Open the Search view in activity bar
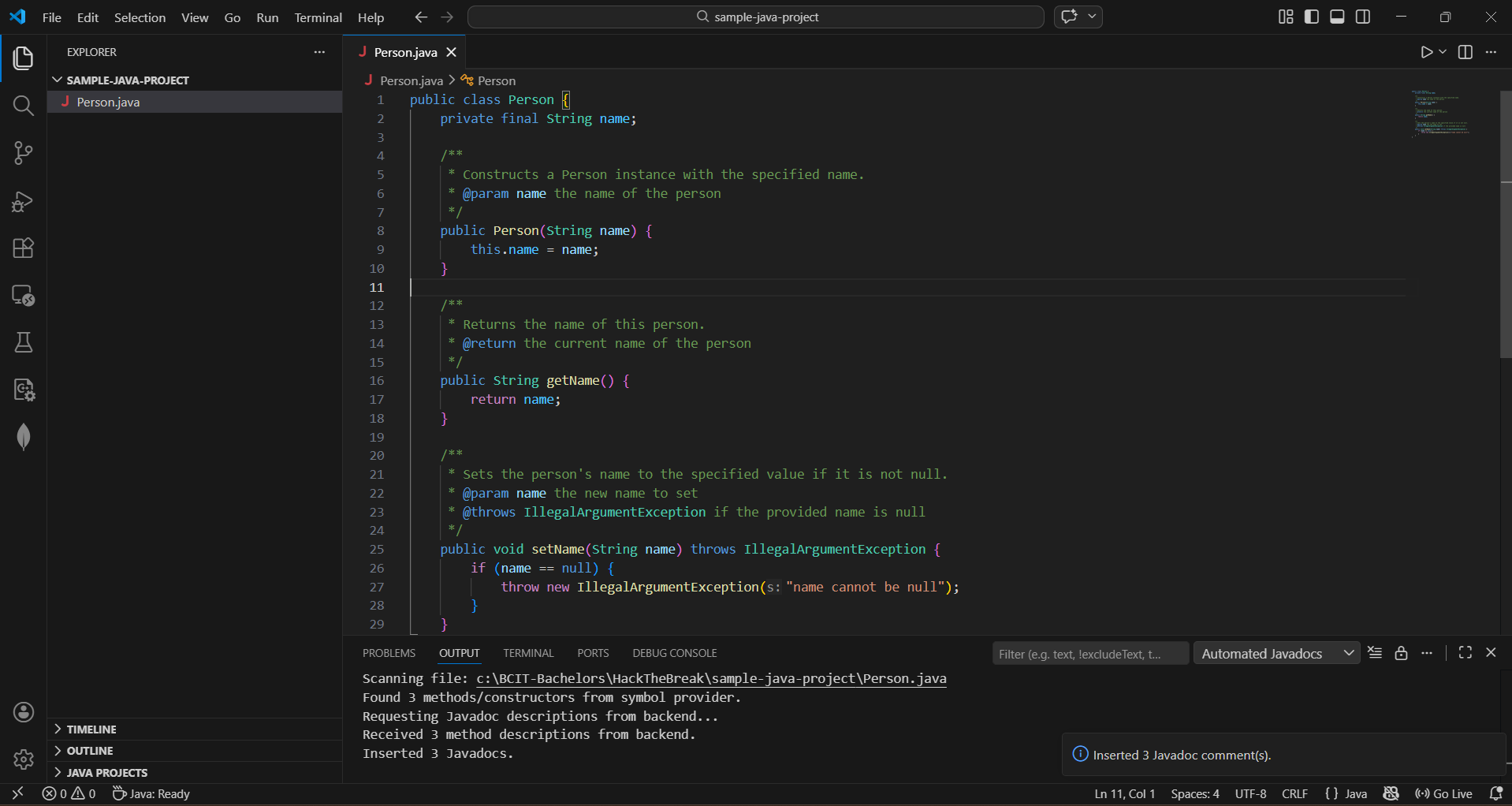 pos(24,106)
